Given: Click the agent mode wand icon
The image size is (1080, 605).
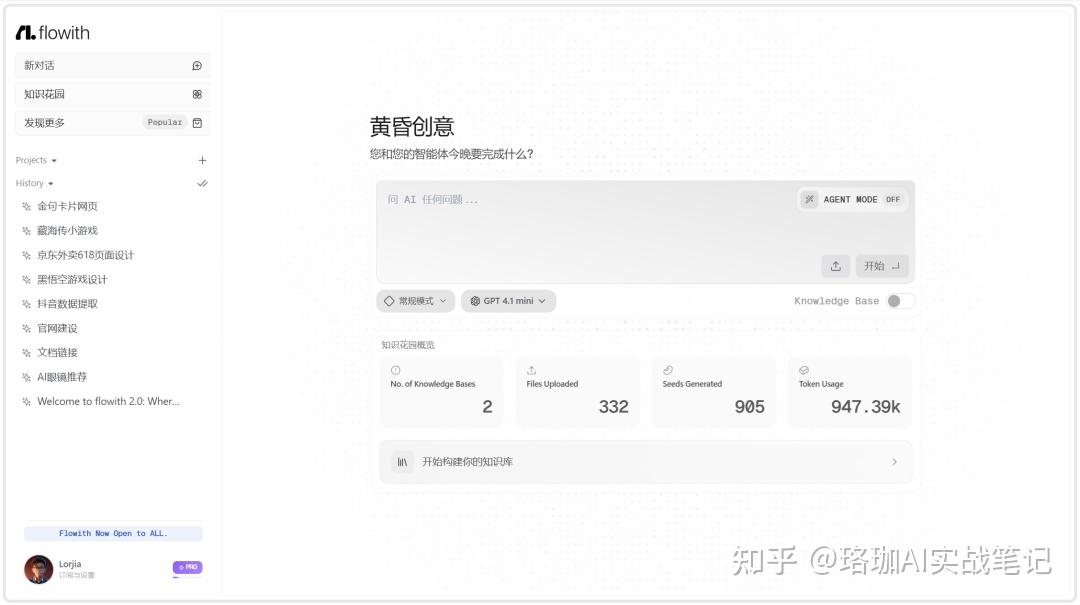Looking at the screenshot, I should [809, 199].
